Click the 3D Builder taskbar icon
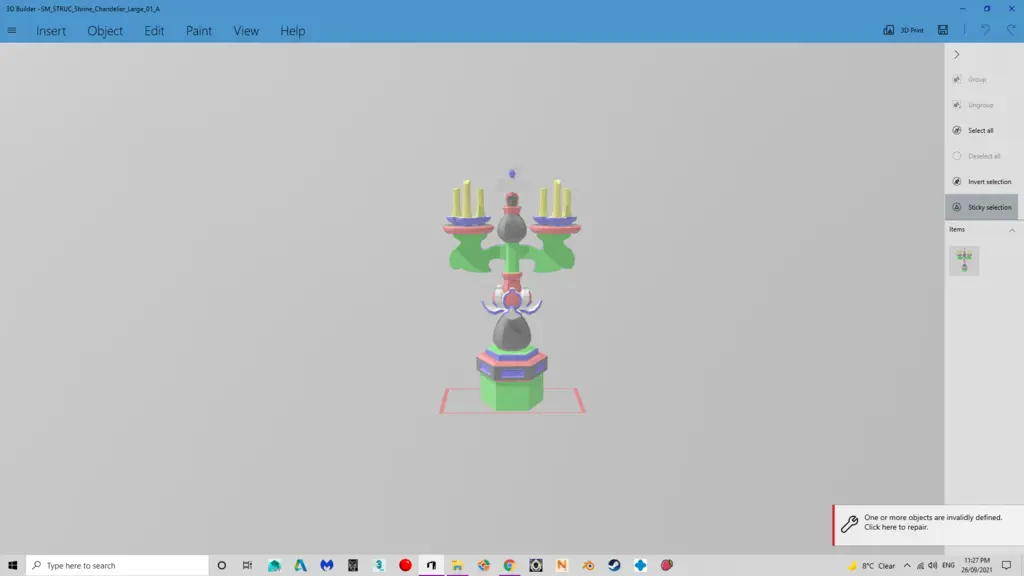 (430, 565)
